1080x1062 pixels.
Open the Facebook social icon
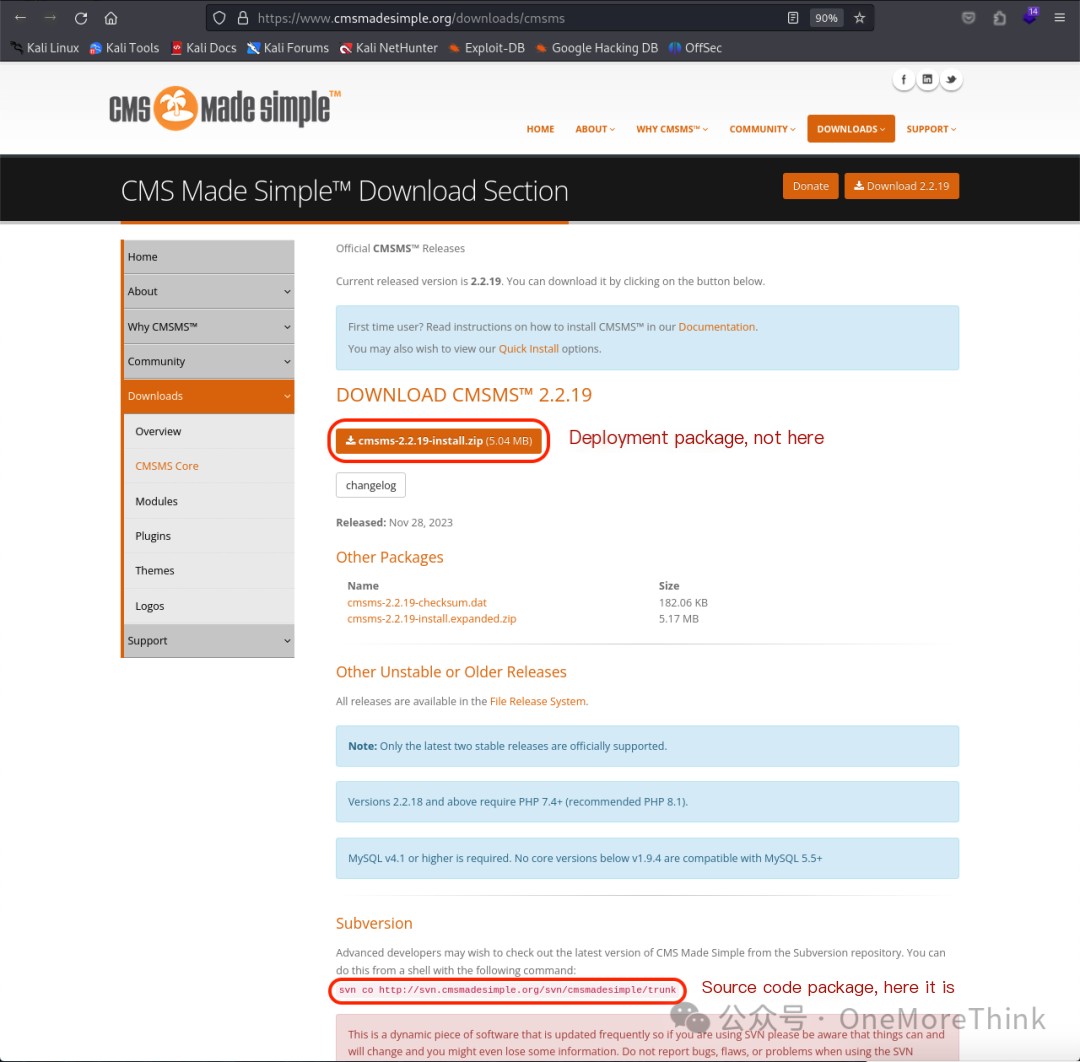coord(904,79)
